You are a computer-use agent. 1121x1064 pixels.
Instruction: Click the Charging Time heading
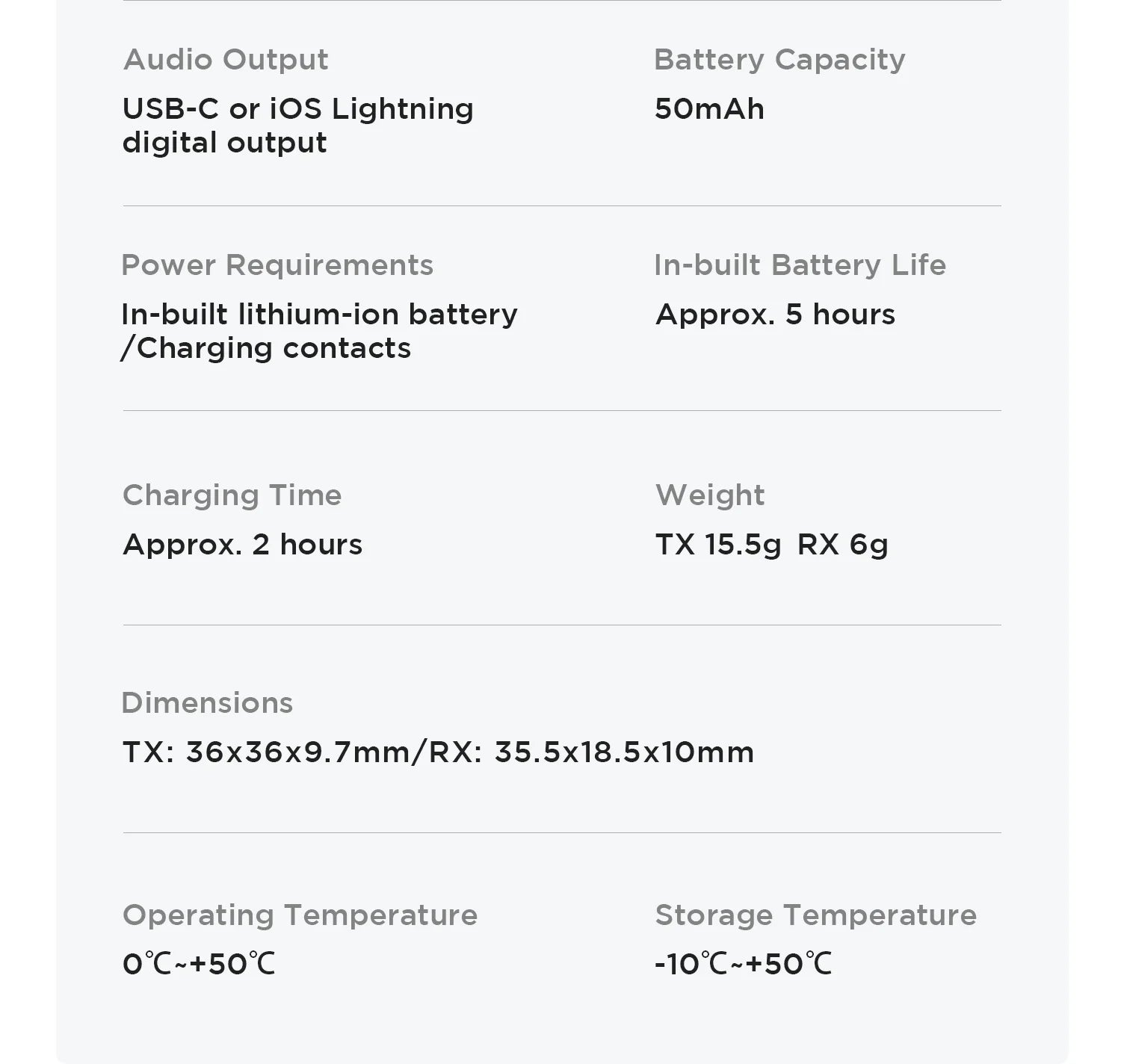click(x=232, y=495)
